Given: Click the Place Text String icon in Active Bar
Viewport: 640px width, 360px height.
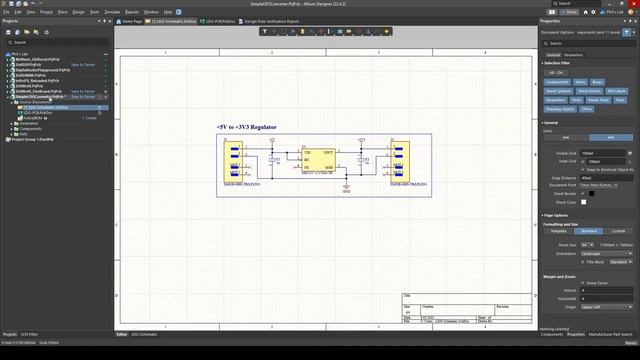Looking at the screenshot, I should click(368, 31).
